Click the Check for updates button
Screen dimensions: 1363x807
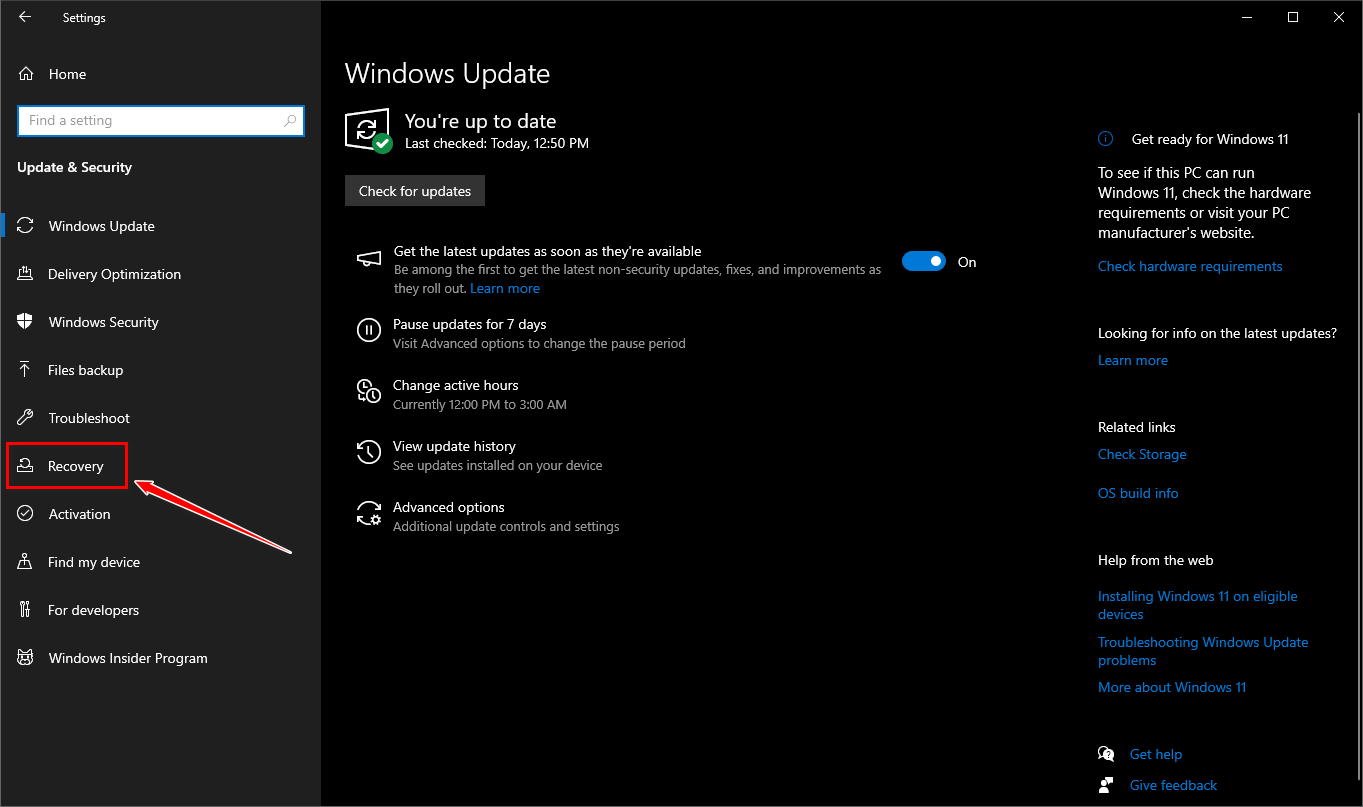tap(415, 191)
